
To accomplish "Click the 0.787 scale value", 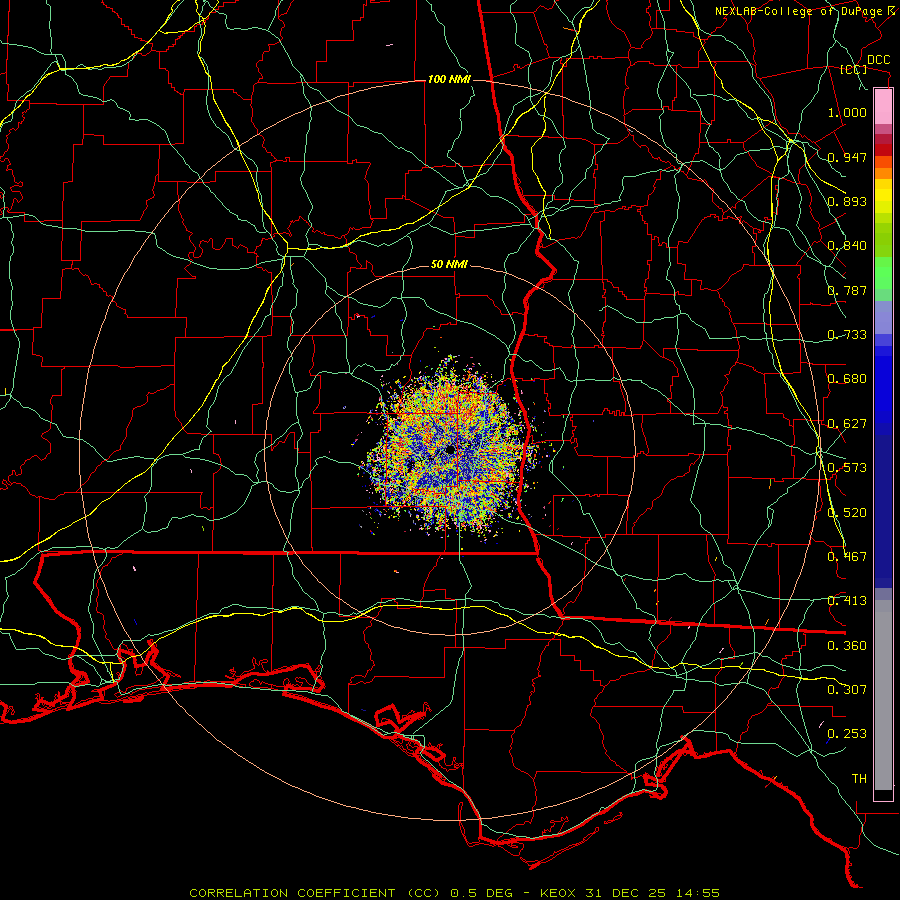I will [847, 290].
